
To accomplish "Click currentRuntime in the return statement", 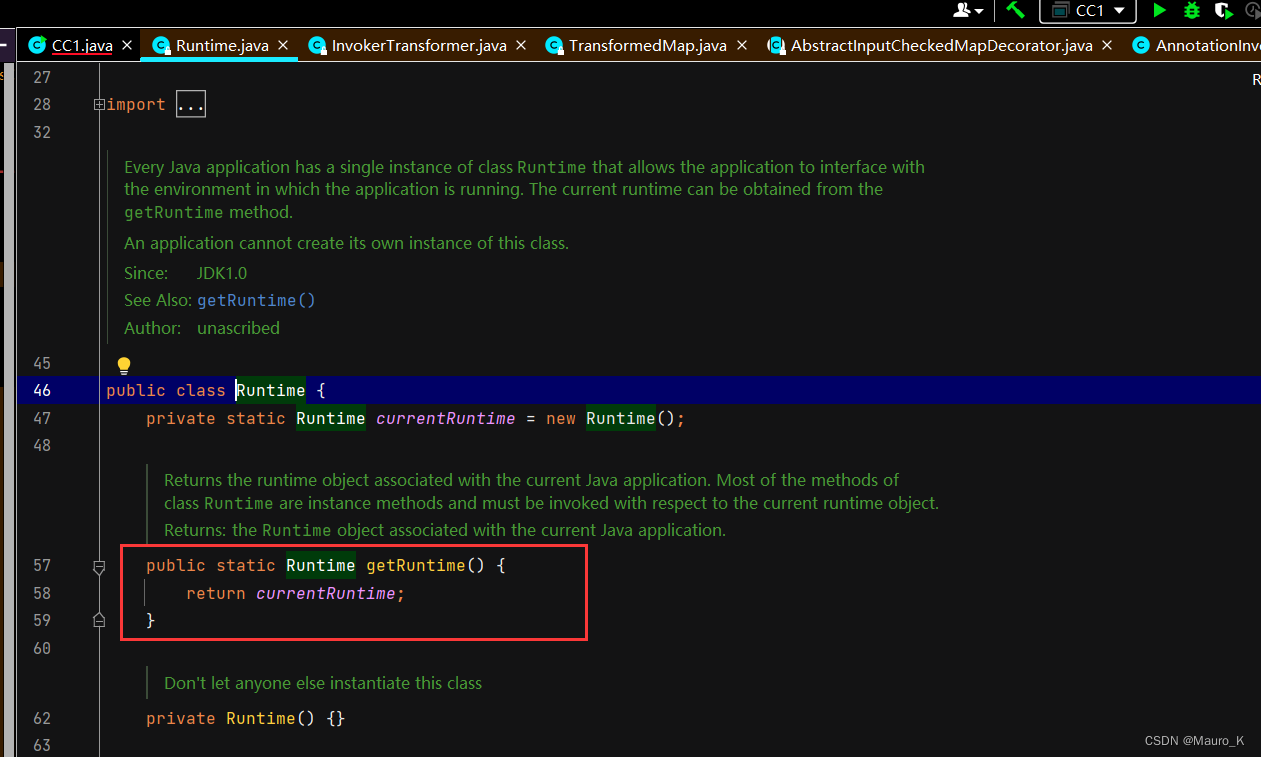I will (326, 593).
